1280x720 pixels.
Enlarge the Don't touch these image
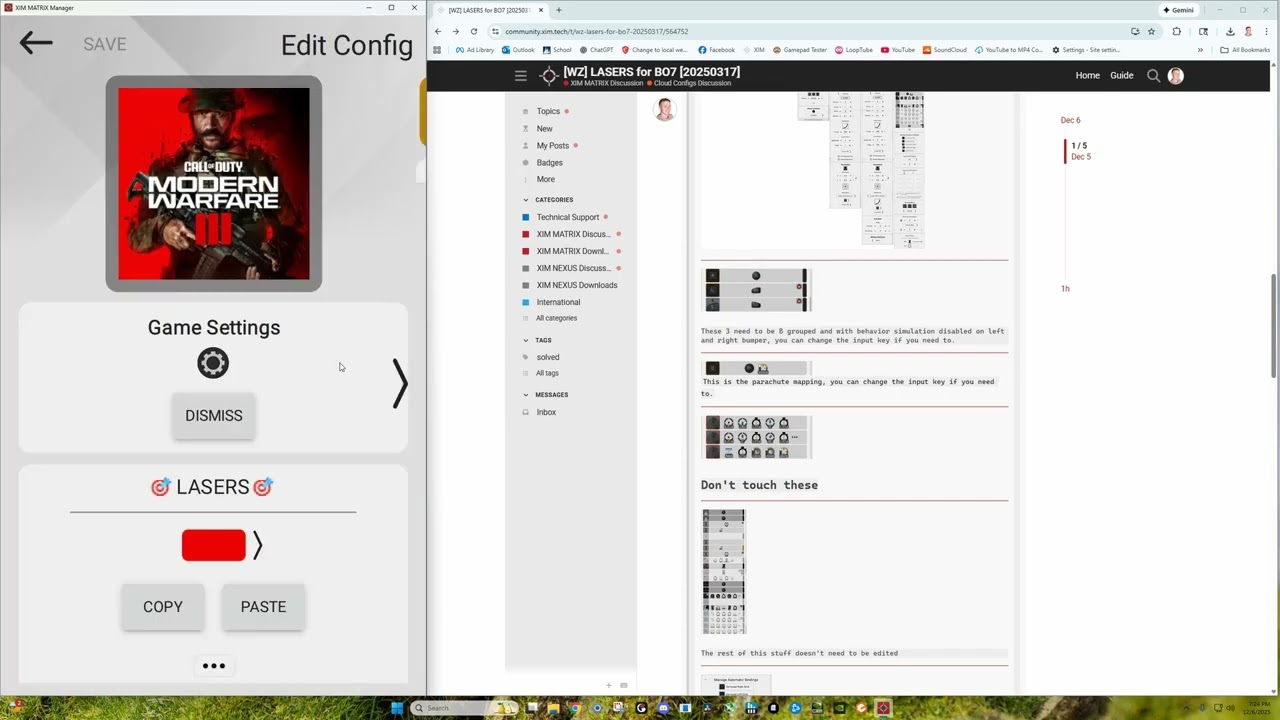coord(724,571)
